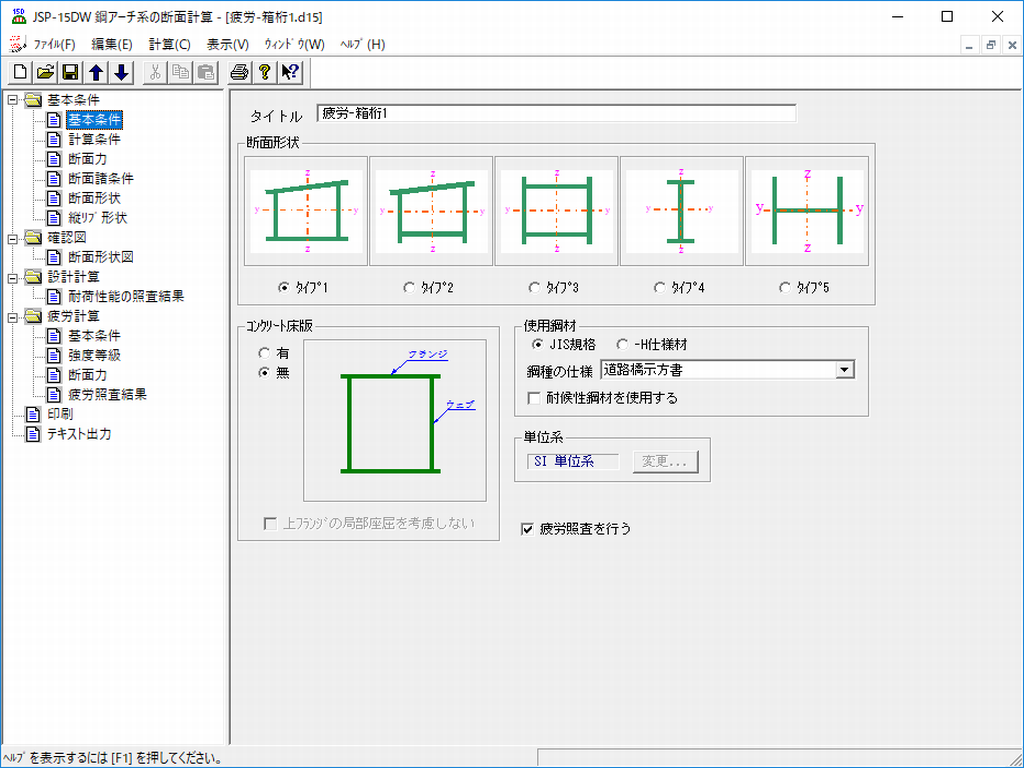Select 有 for concrete slab
The height and width of the screenshot is (768, 1024).
(264, 353)
